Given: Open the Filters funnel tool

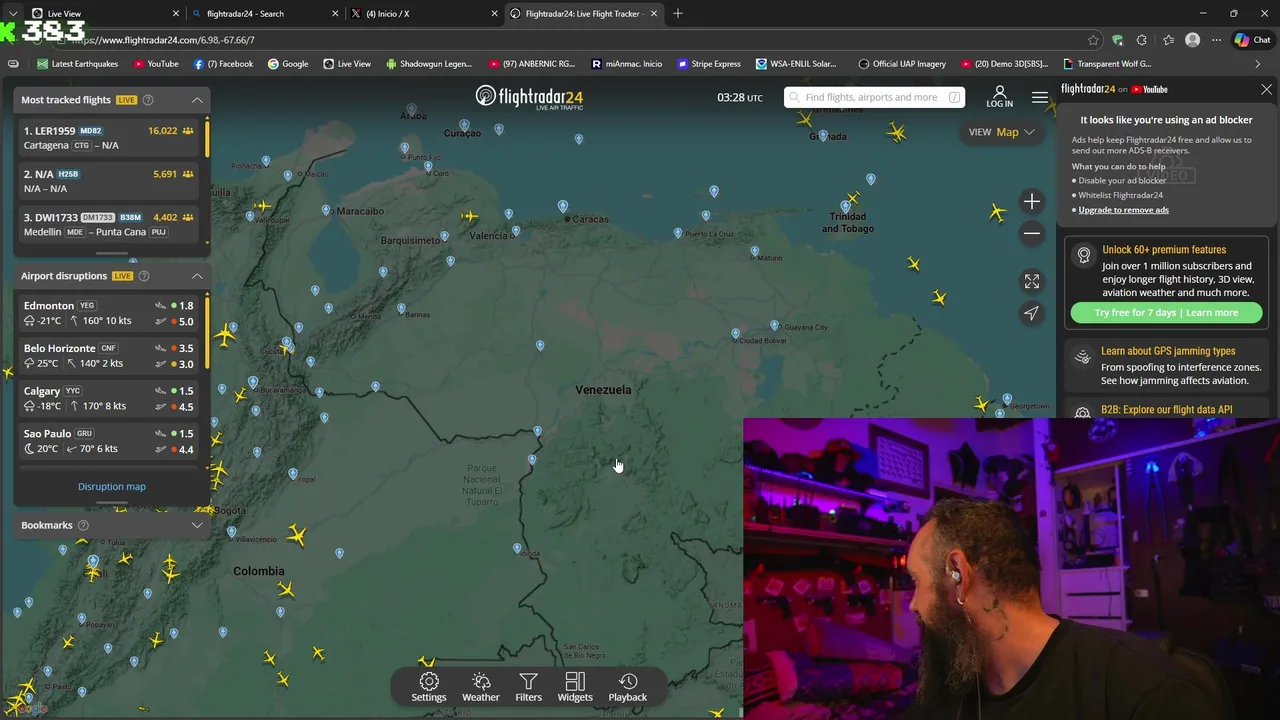Looking at the screenshot, I should coord(528,687).
